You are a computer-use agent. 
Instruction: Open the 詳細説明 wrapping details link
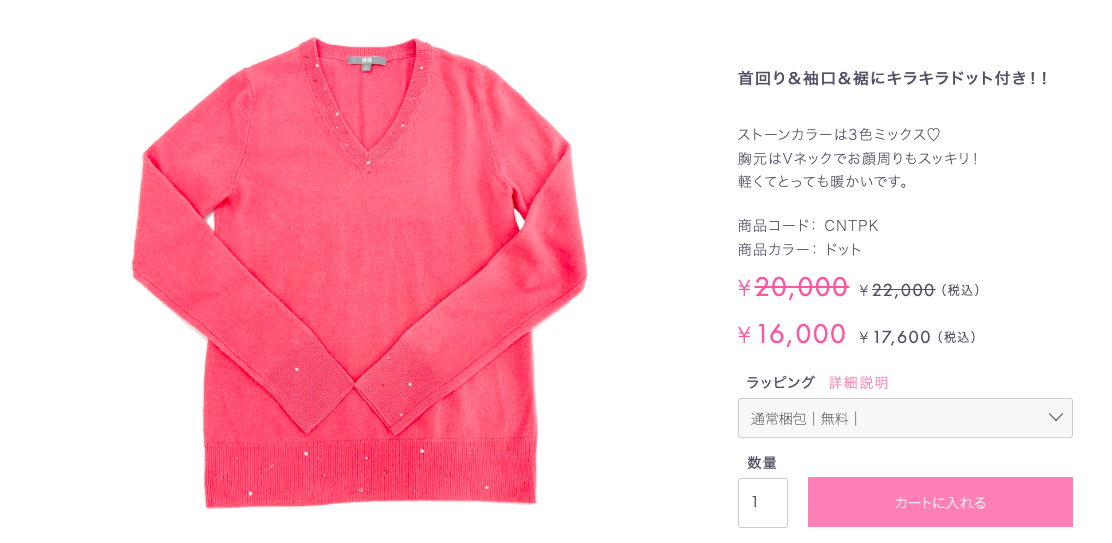[858, 383]
